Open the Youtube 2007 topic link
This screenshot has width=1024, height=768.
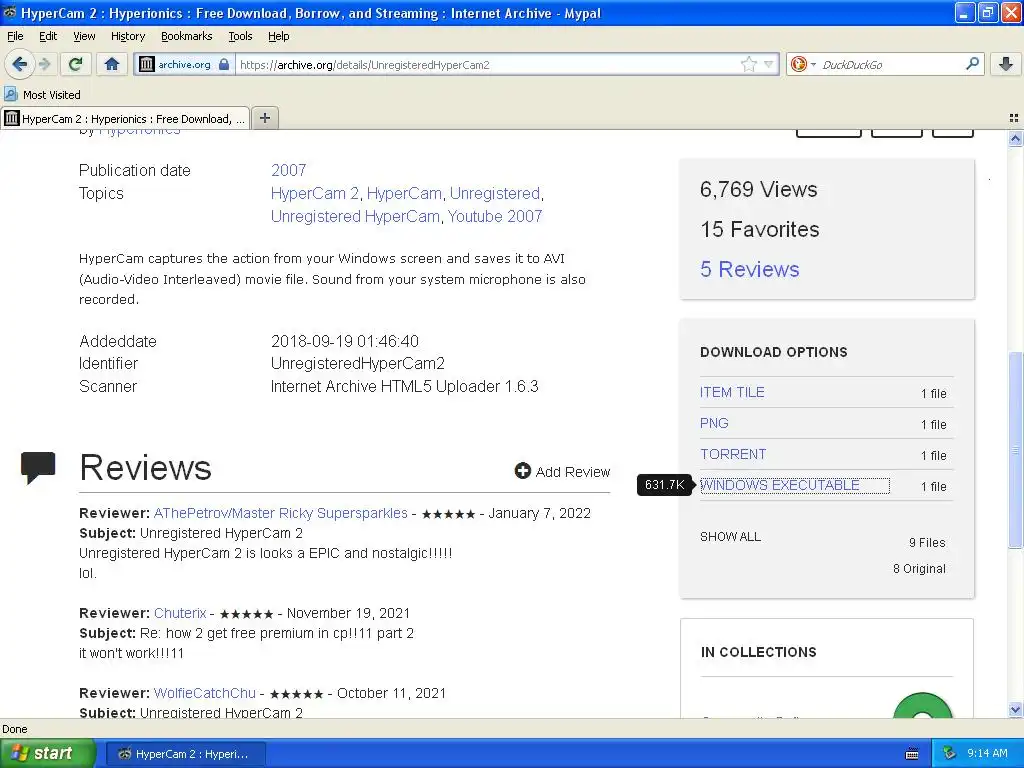495,216
